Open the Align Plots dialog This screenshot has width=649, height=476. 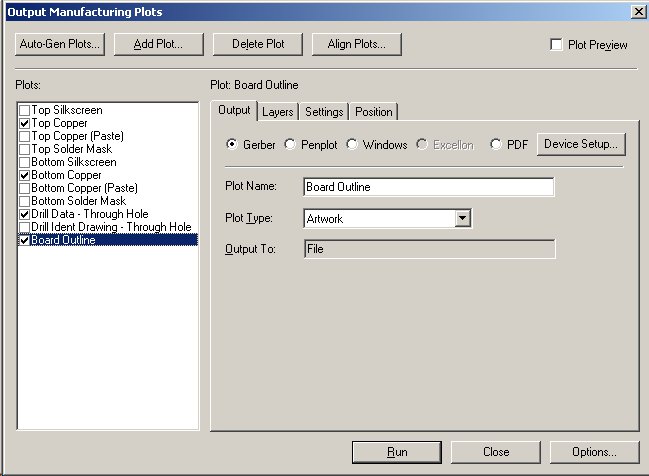coord(356,44)
